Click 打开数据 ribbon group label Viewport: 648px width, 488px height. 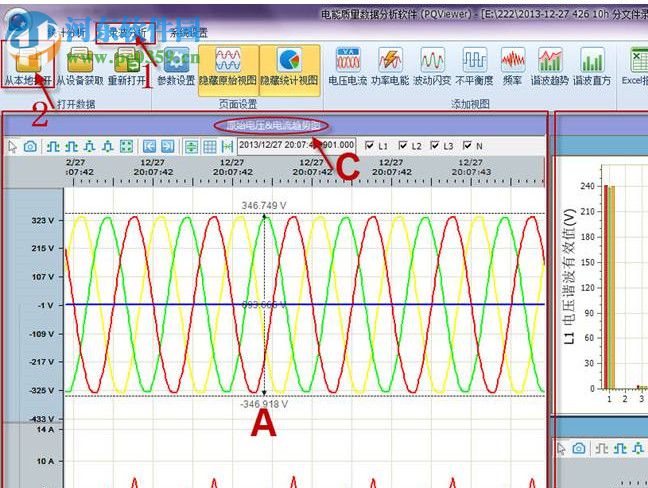coord(76,104)
